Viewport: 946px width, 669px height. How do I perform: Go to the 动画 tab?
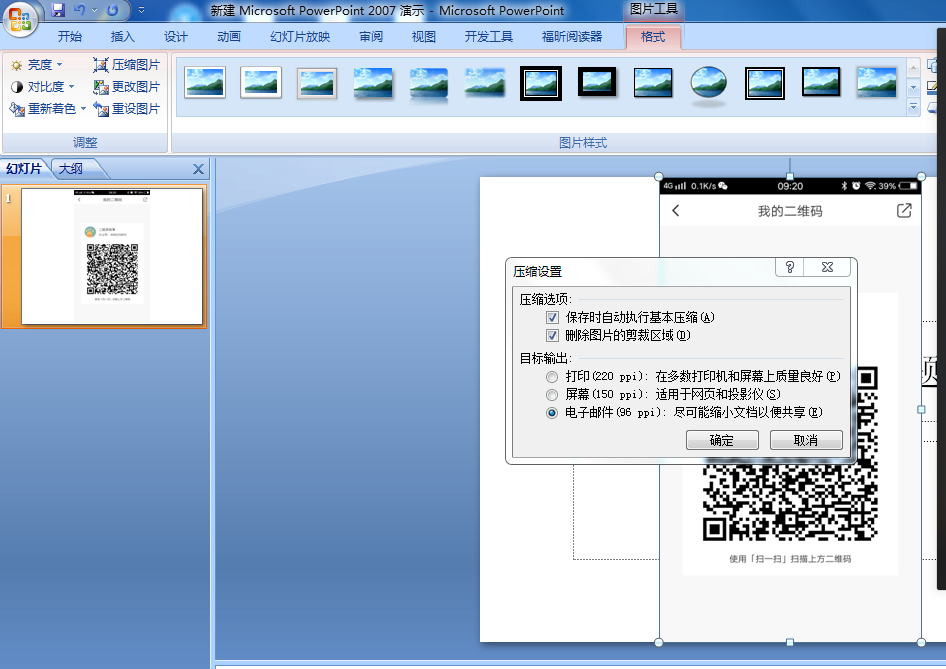click(229, 37)
